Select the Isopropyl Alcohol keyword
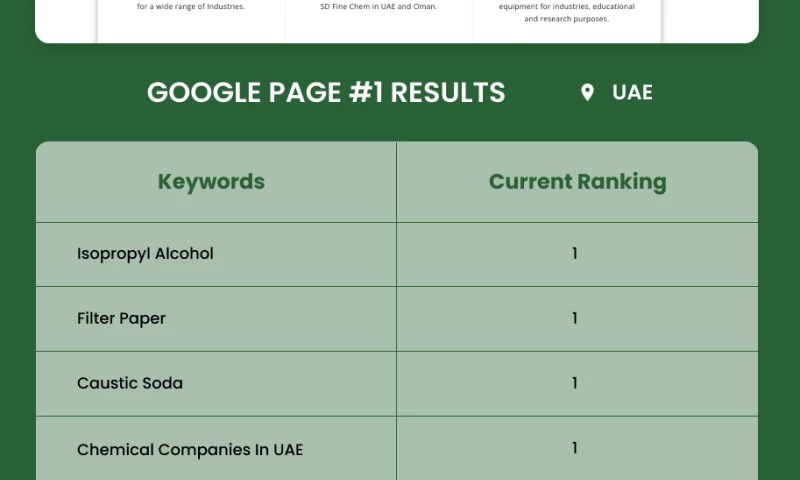The width and height of the screenshot is (800, 480). click(145, 254)
